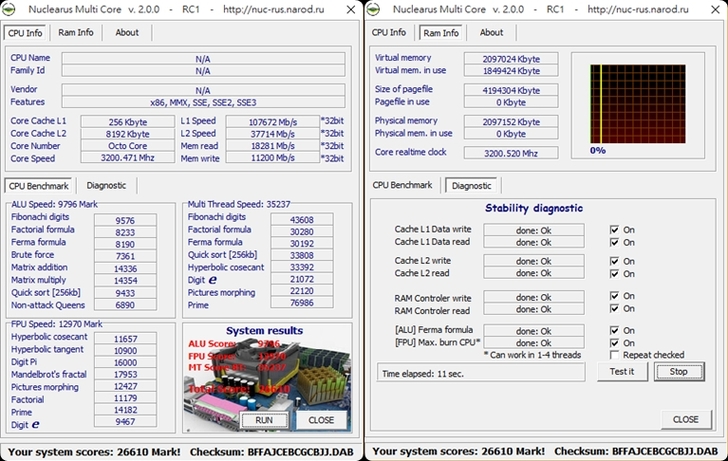Open the About tab in the left window
Image resolution: width=728 pixels, height=461 pixels.
coord(127,32)
